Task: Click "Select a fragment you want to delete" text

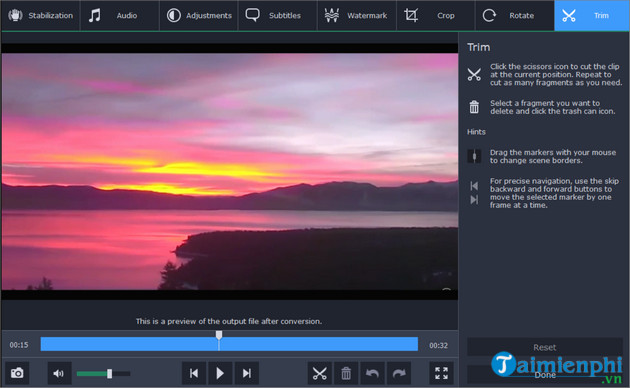Action: click(x=552, y=107)
